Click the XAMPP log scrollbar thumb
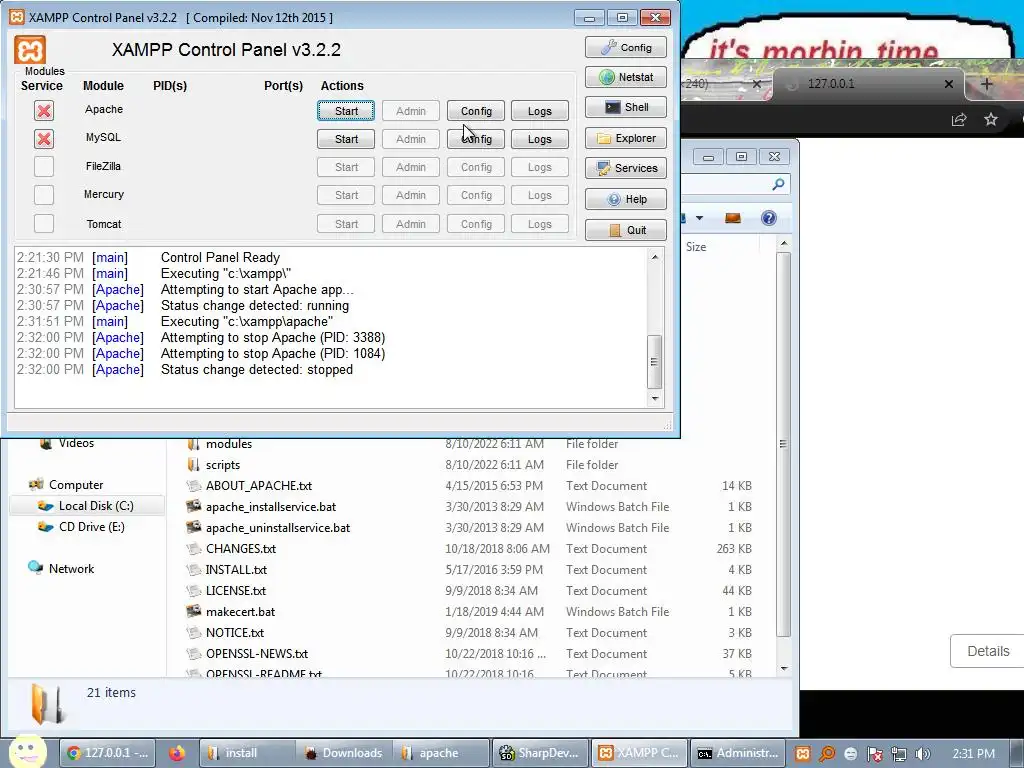 [655, 361]
